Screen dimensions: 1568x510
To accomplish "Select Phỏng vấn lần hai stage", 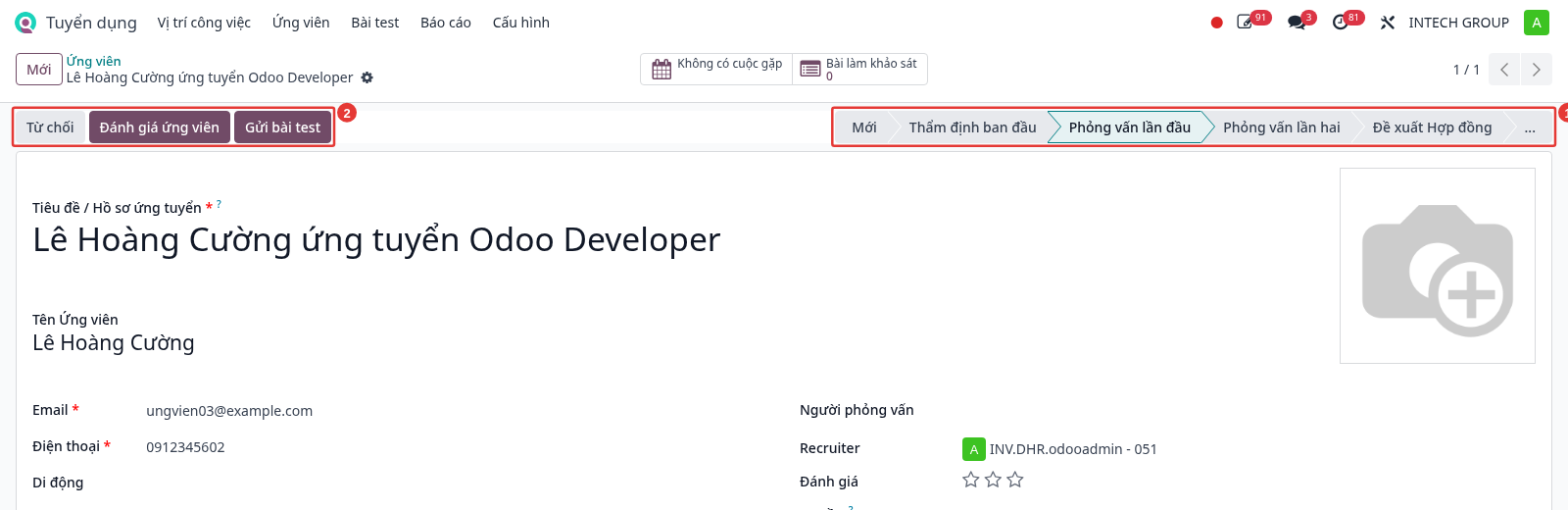I will tap(1282, 127).
